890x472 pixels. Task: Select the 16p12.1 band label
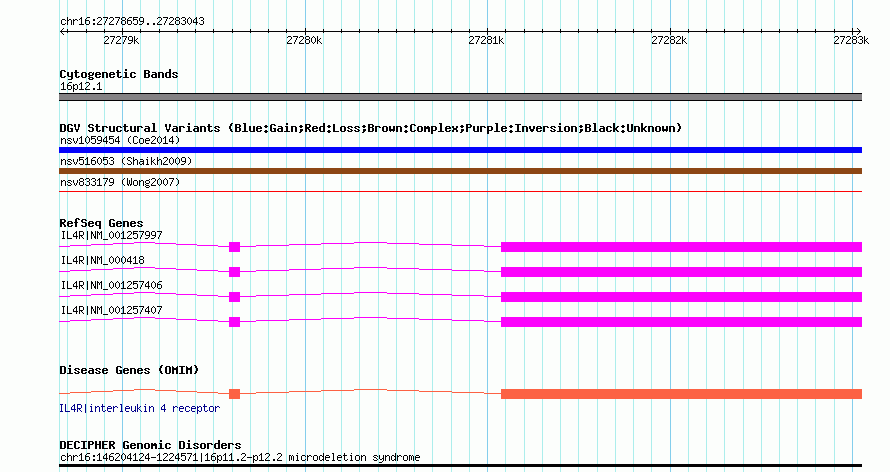(81, 86)
